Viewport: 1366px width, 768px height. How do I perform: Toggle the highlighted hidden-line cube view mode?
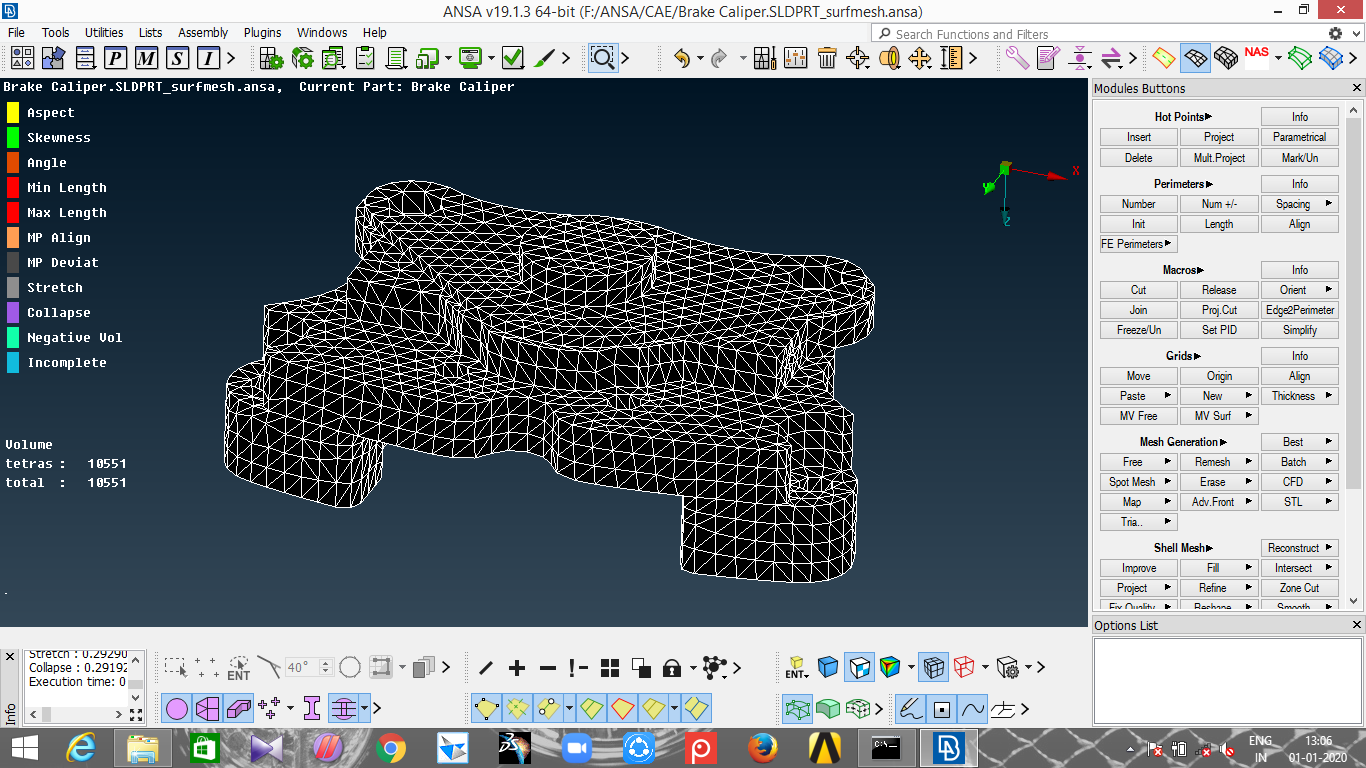click(859, 667)
